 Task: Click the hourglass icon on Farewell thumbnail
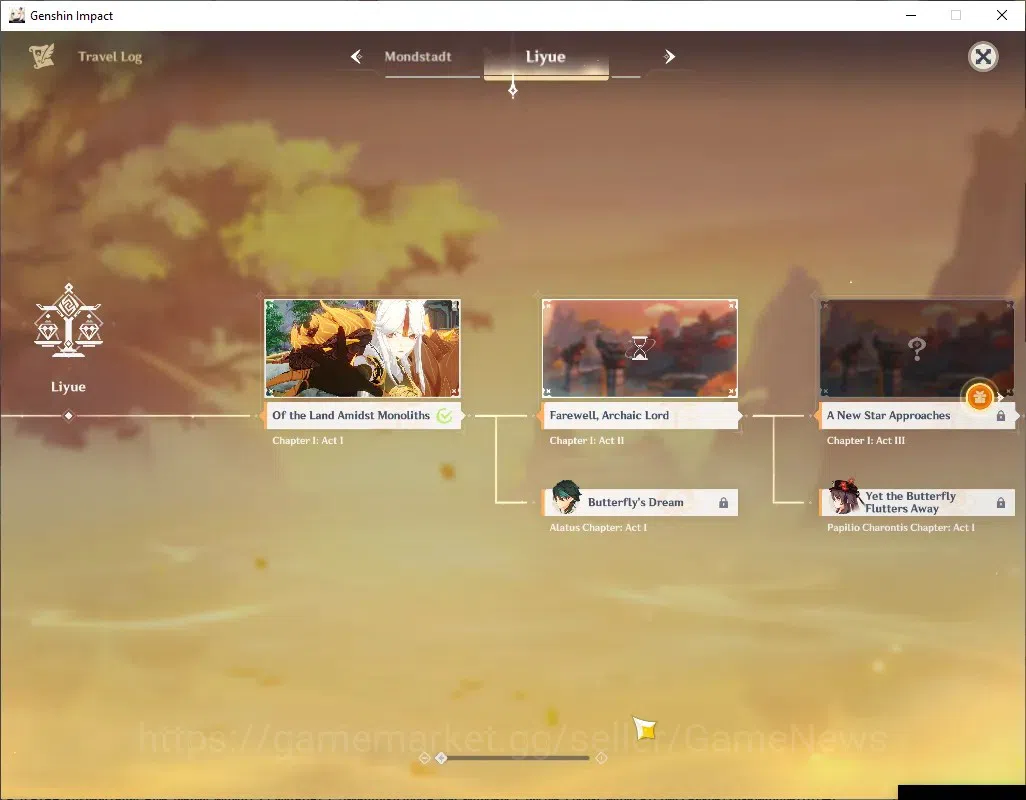pos(640,348)
